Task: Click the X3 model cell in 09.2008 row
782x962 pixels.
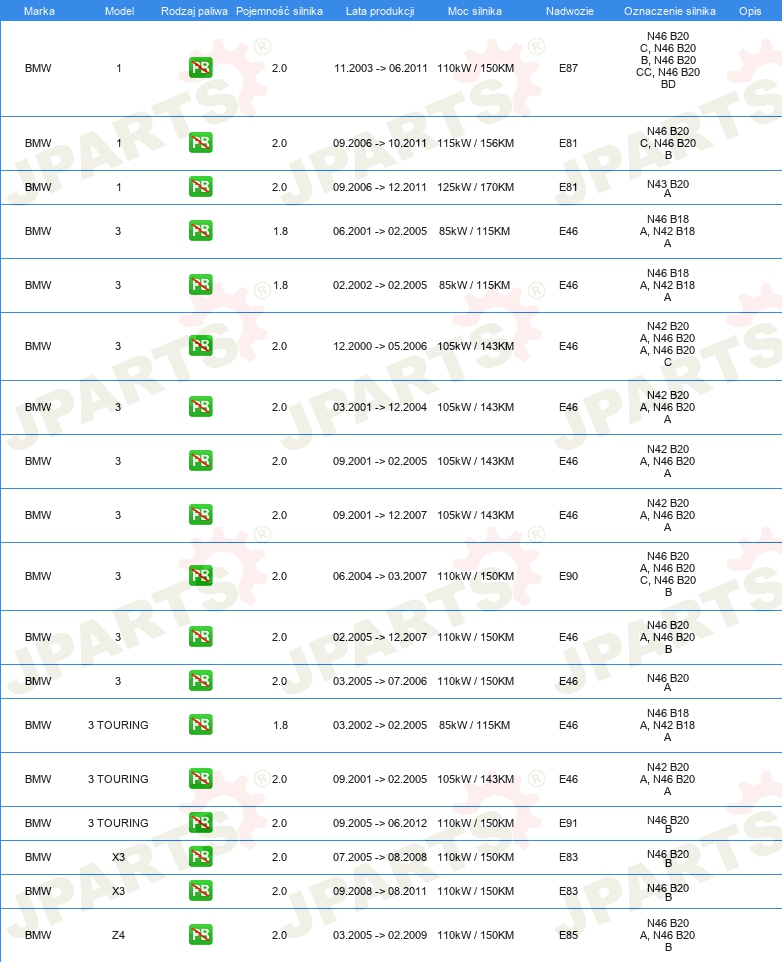Action: click(x=118, y=891)
